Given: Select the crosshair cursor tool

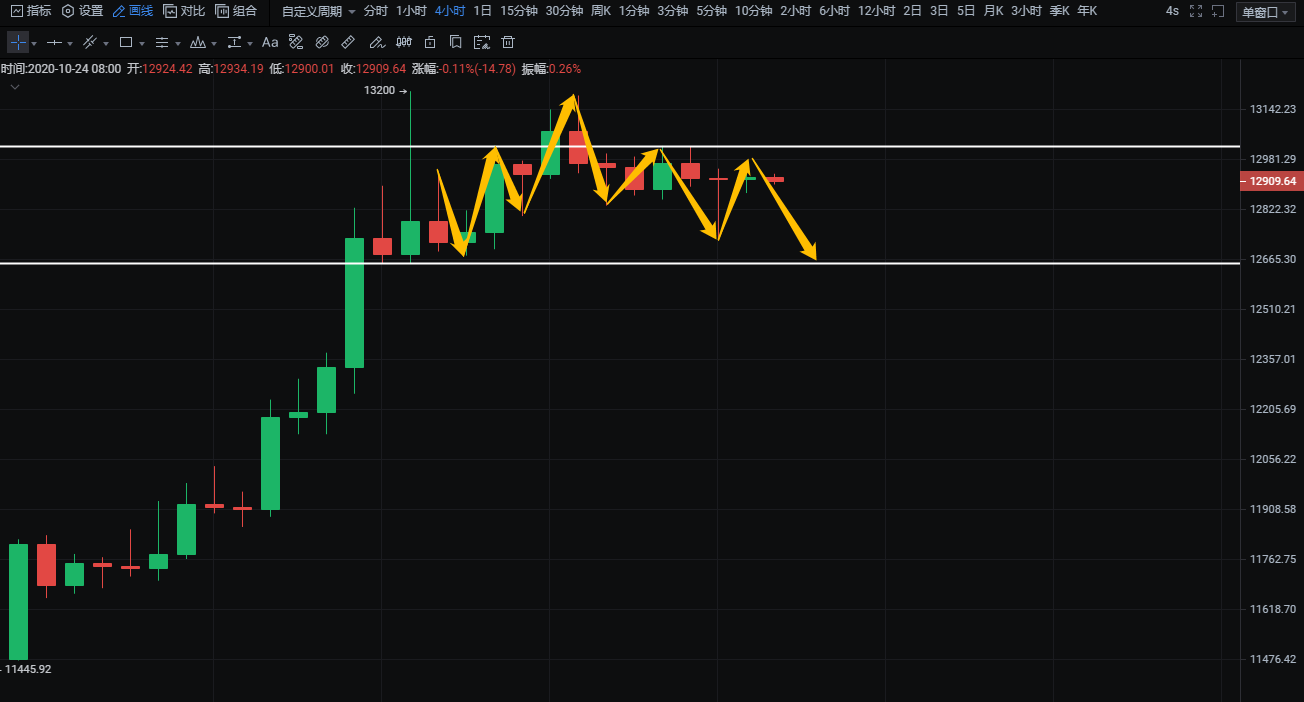Looking at the screenshot, I should pyautogui.click(x=18, y=43).
